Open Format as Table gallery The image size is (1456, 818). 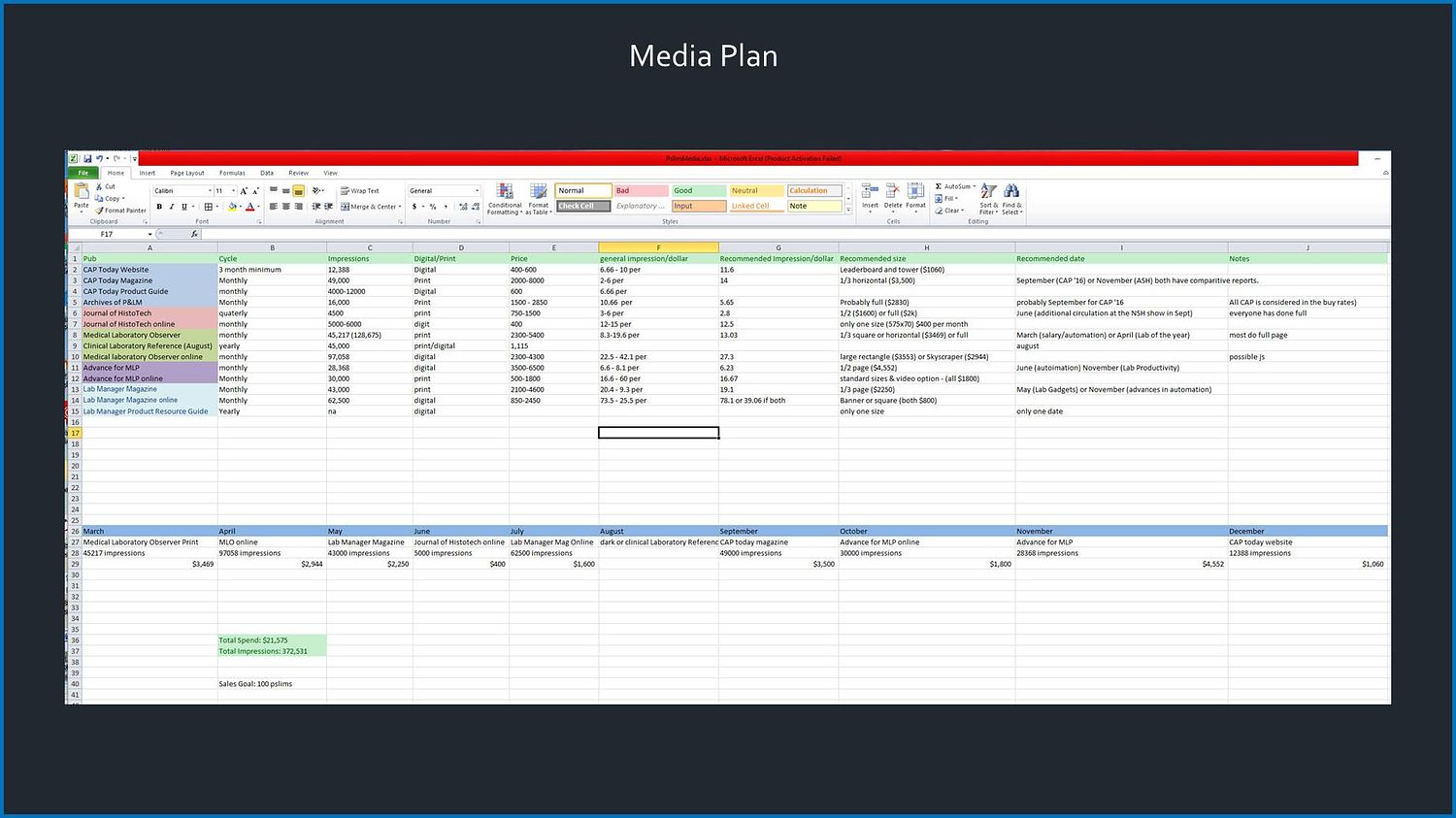(x=538, y=199)
